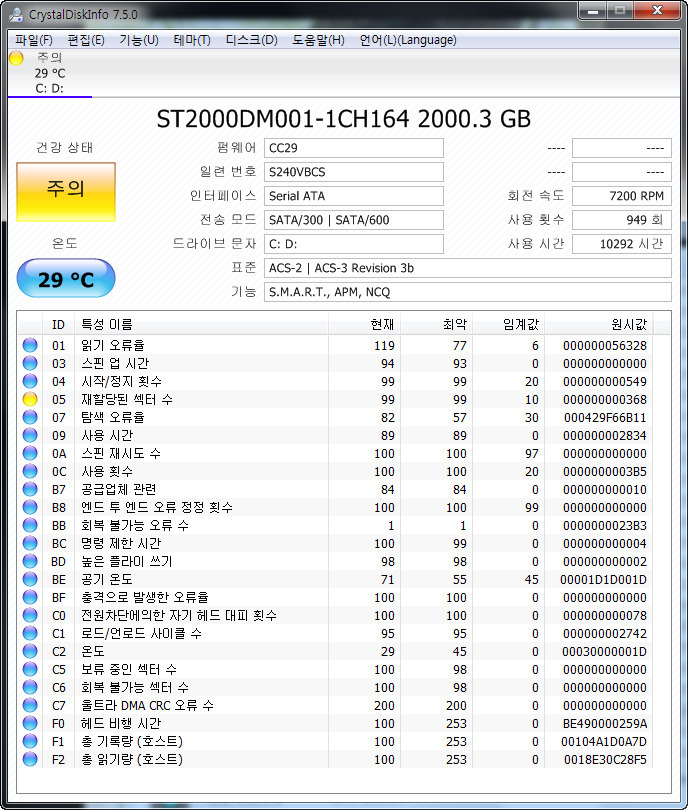
Task: Click the CrystalDiskInfo title bar app icon
Action: (x=16, y=14)
